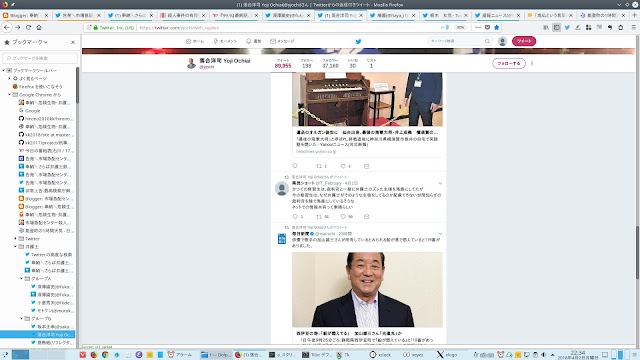Viewport: 640px width, 360px height.
Task: Expand the Twitter bookmark folder
Action: (x=16, y=238)
